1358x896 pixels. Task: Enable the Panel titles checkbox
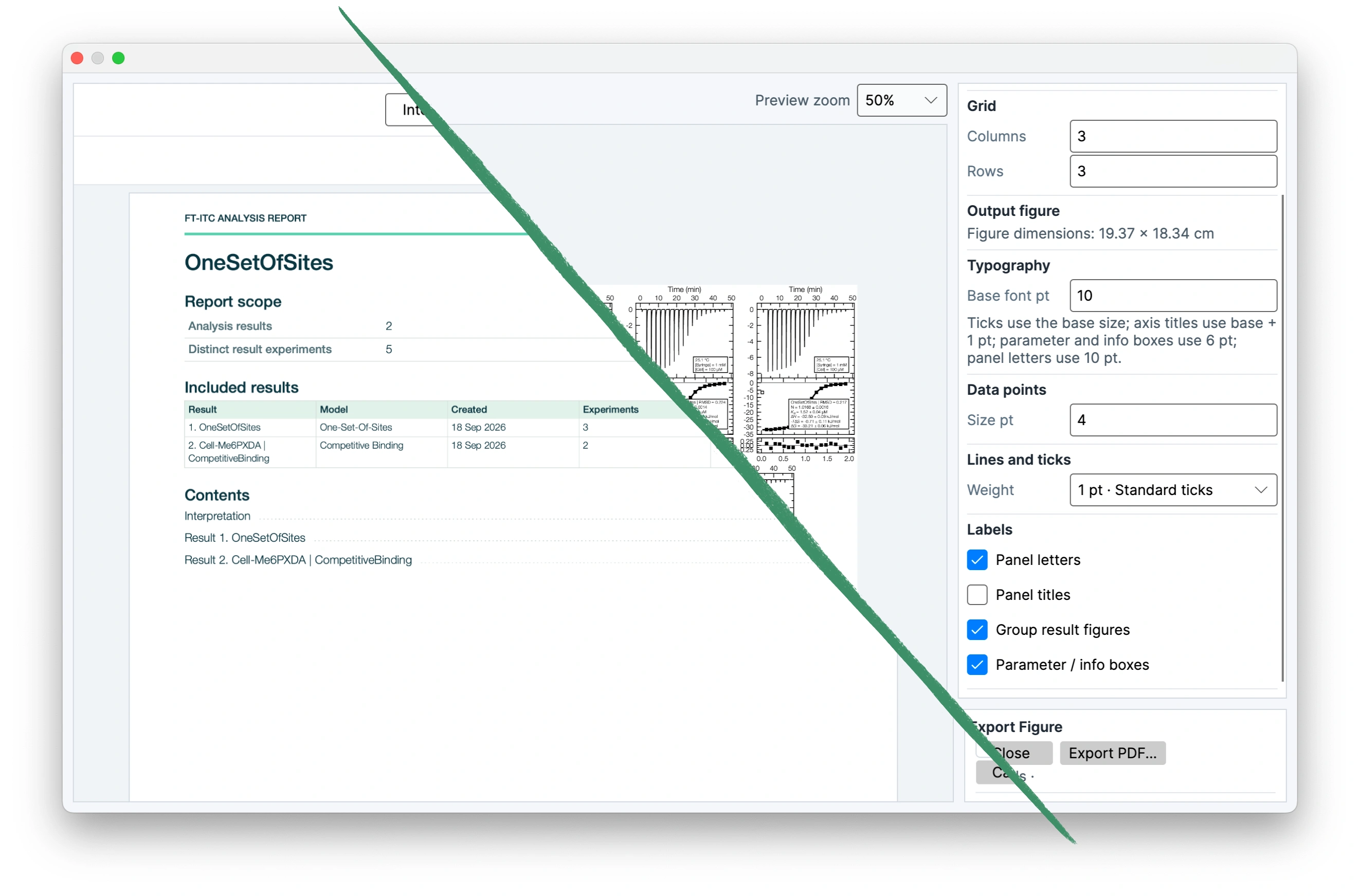point(977,595)
